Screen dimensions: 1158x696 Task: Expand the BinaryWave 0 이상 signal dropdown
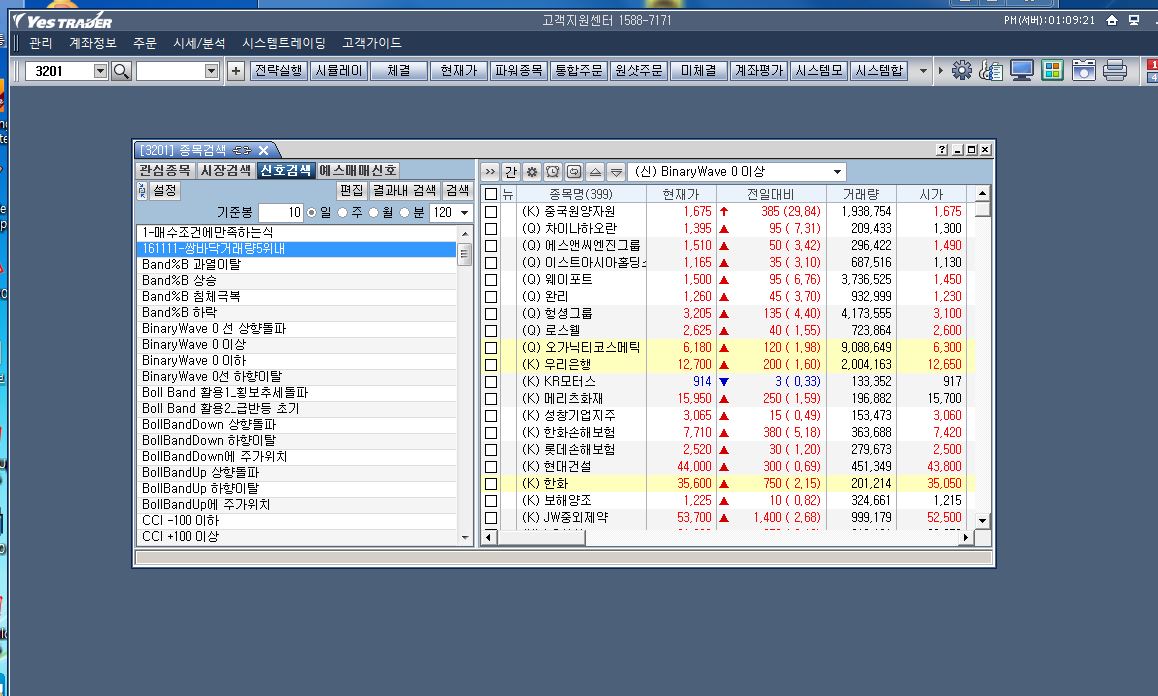point(837,172)
